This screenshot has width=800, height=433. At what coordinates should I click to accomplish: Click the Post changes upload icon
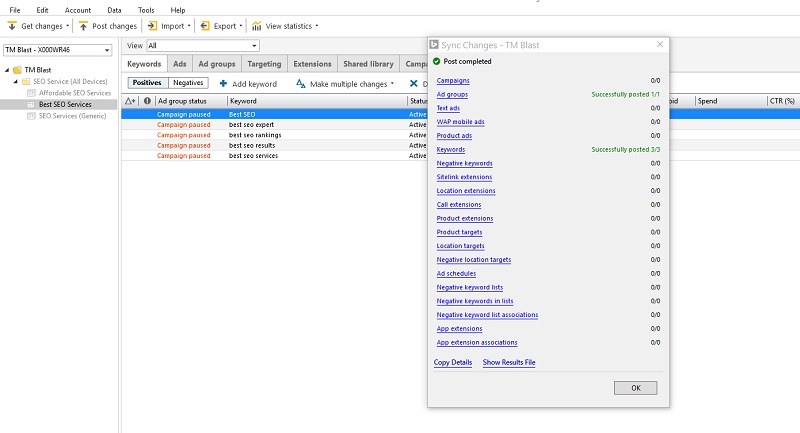click(x=83, y=26)
